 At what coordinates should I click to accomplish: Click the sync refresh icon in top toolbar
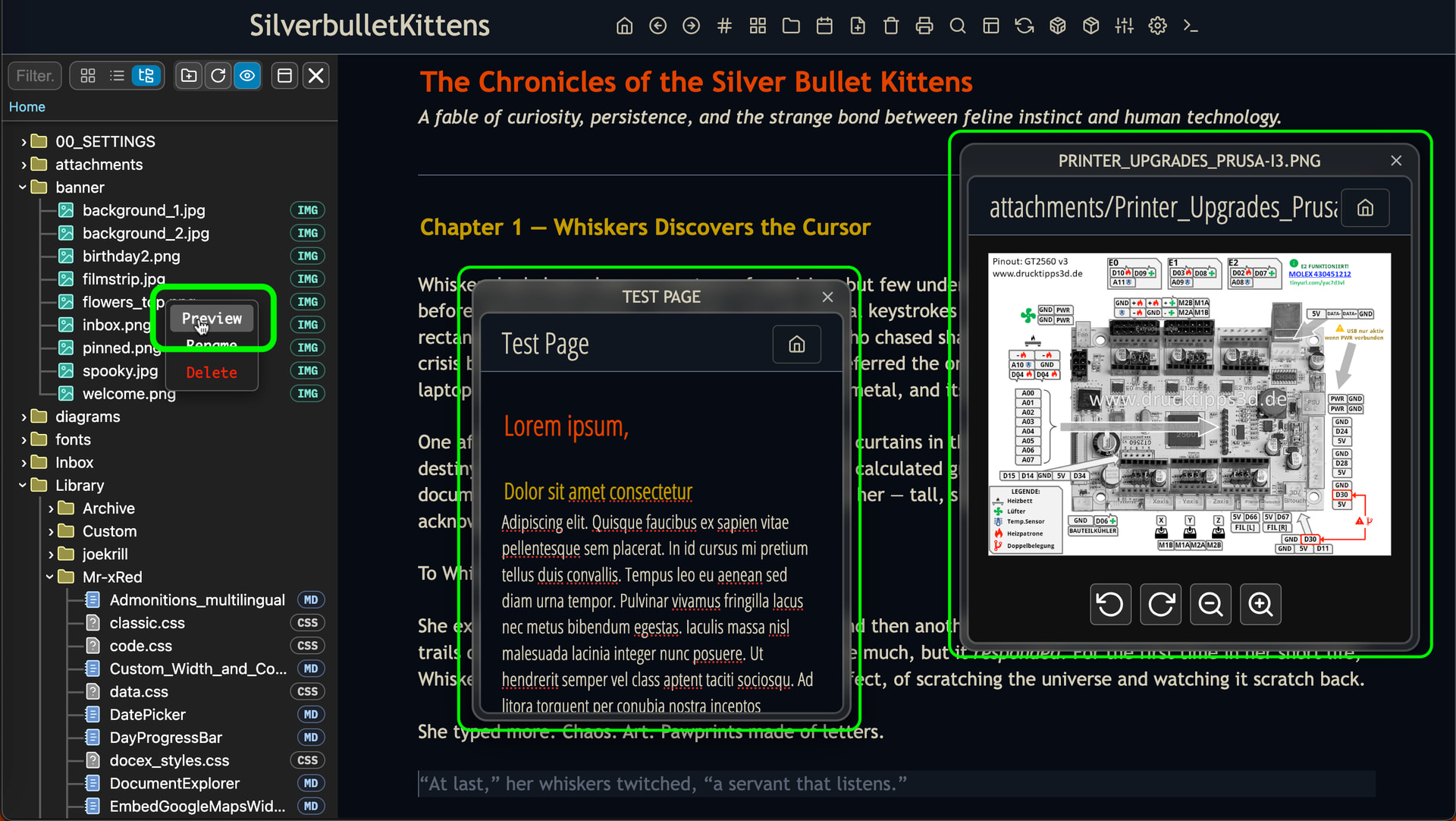tap(1025, 26)
